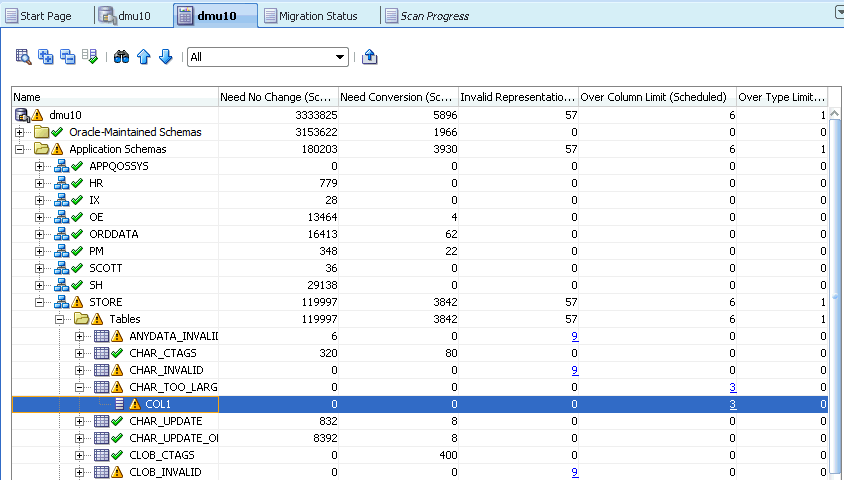Image resolution: width=844 pixels, height=480 pixels.
Task: Collapse the STORE schema node
Action: [39, 302]
